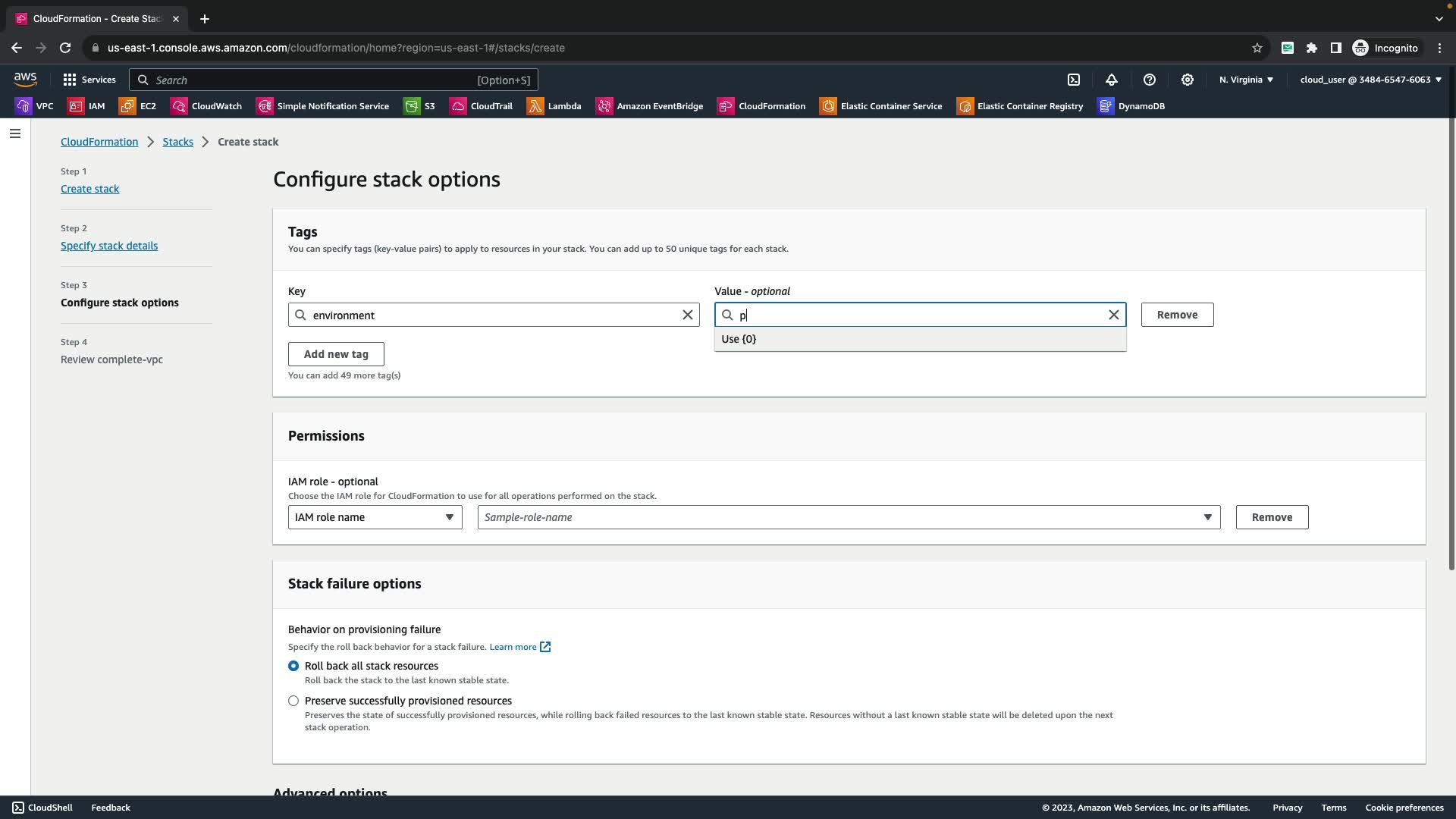Expand the IAM role name dropdown

point(375,517)
